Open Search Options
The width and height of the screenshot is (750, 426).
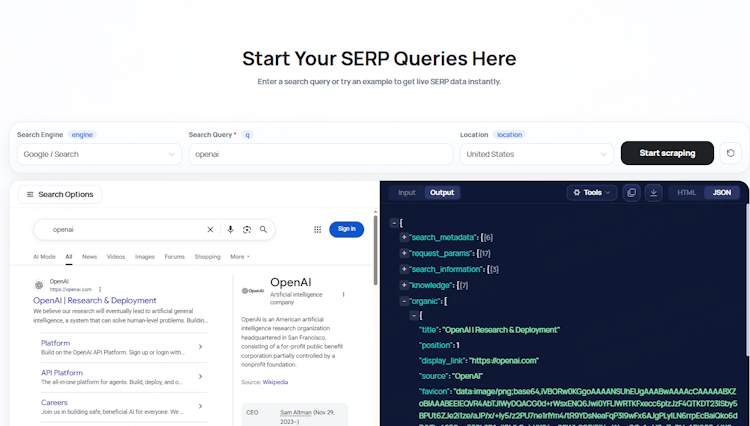tap(60, 194)
